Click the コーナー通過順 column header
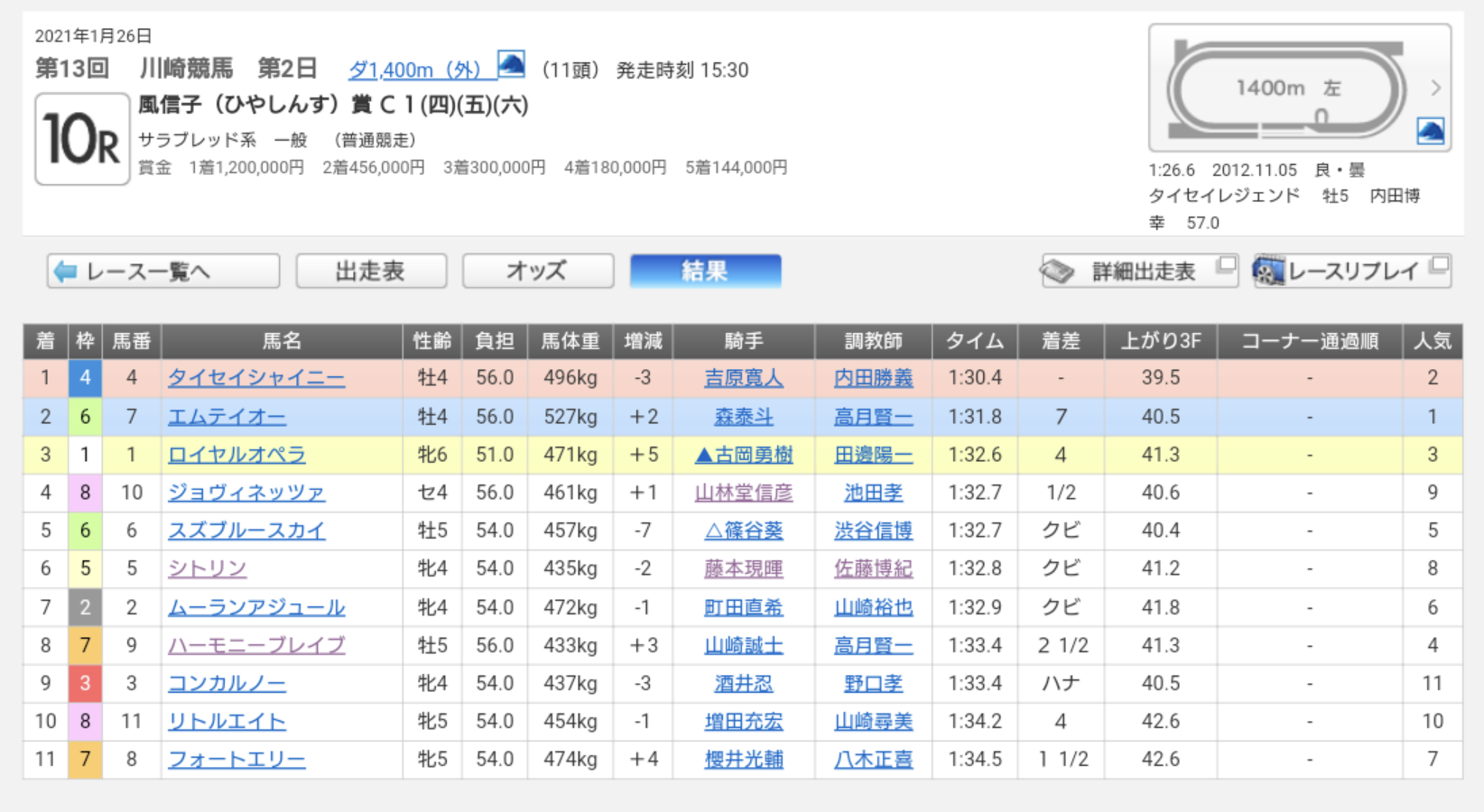 1310,341
